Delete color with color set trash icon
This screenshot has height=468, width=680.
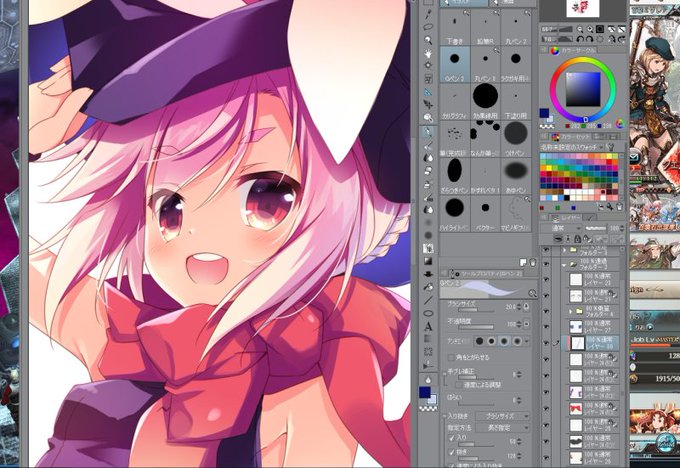coord(619,207)
